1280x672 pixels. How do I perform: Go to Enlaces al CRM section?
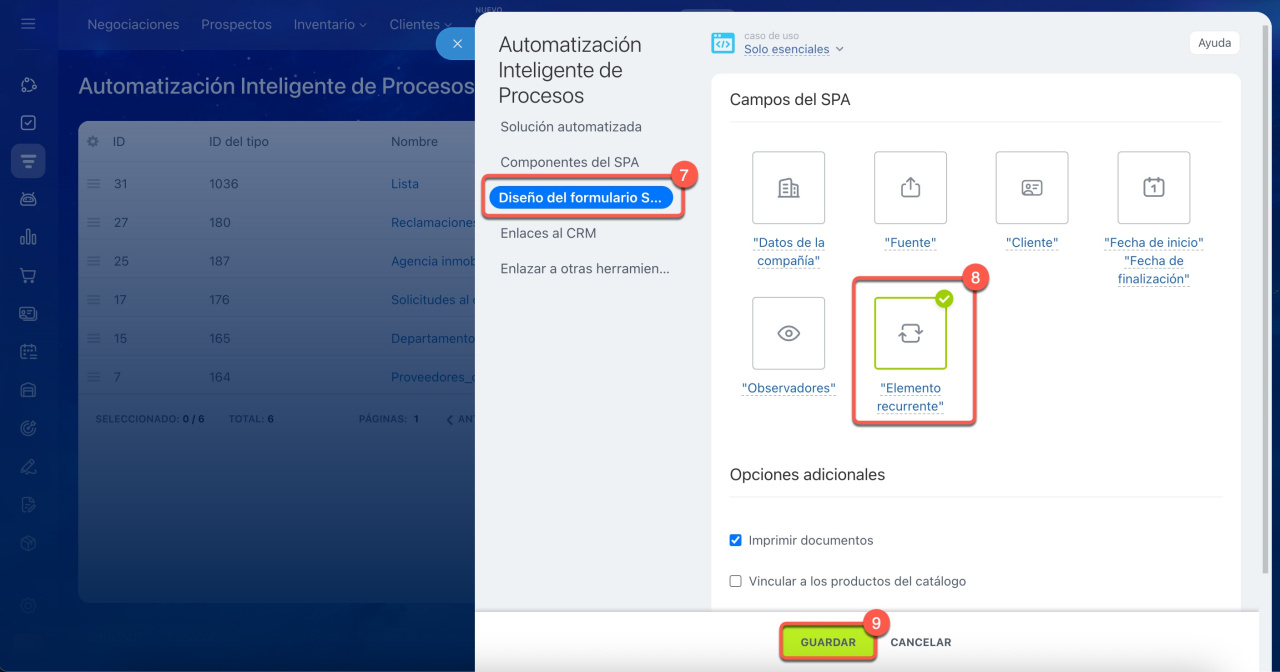coord(548,233)
